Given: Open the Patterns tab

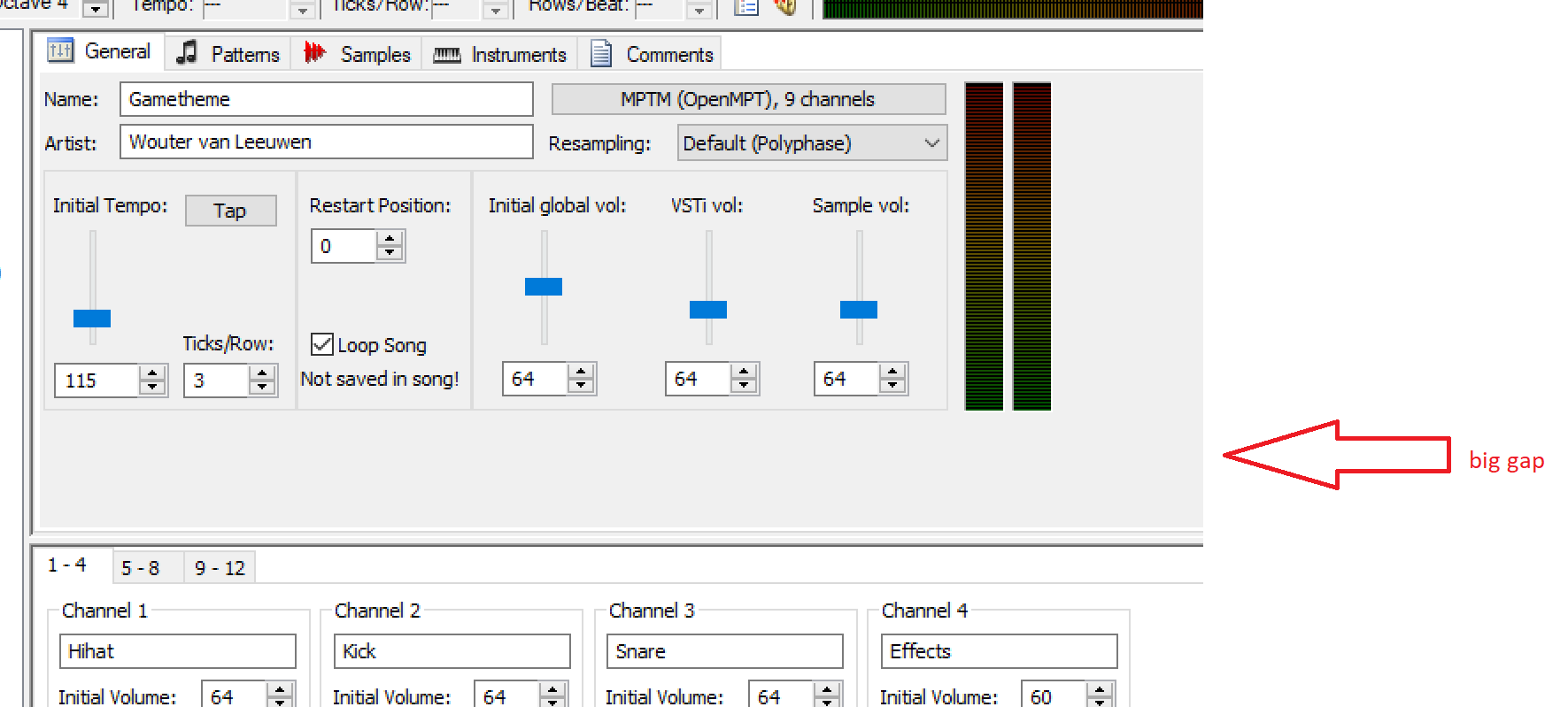Looking at the screenshot, I should click(228, 54).
